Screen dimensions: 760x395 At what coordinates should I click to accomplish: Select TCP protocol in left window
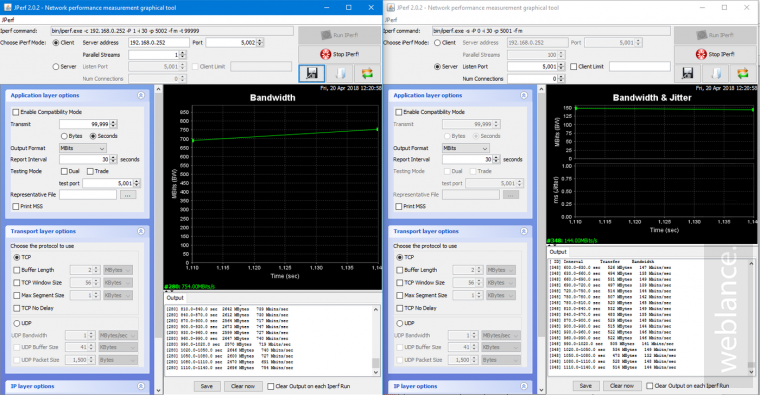[17, 257]
